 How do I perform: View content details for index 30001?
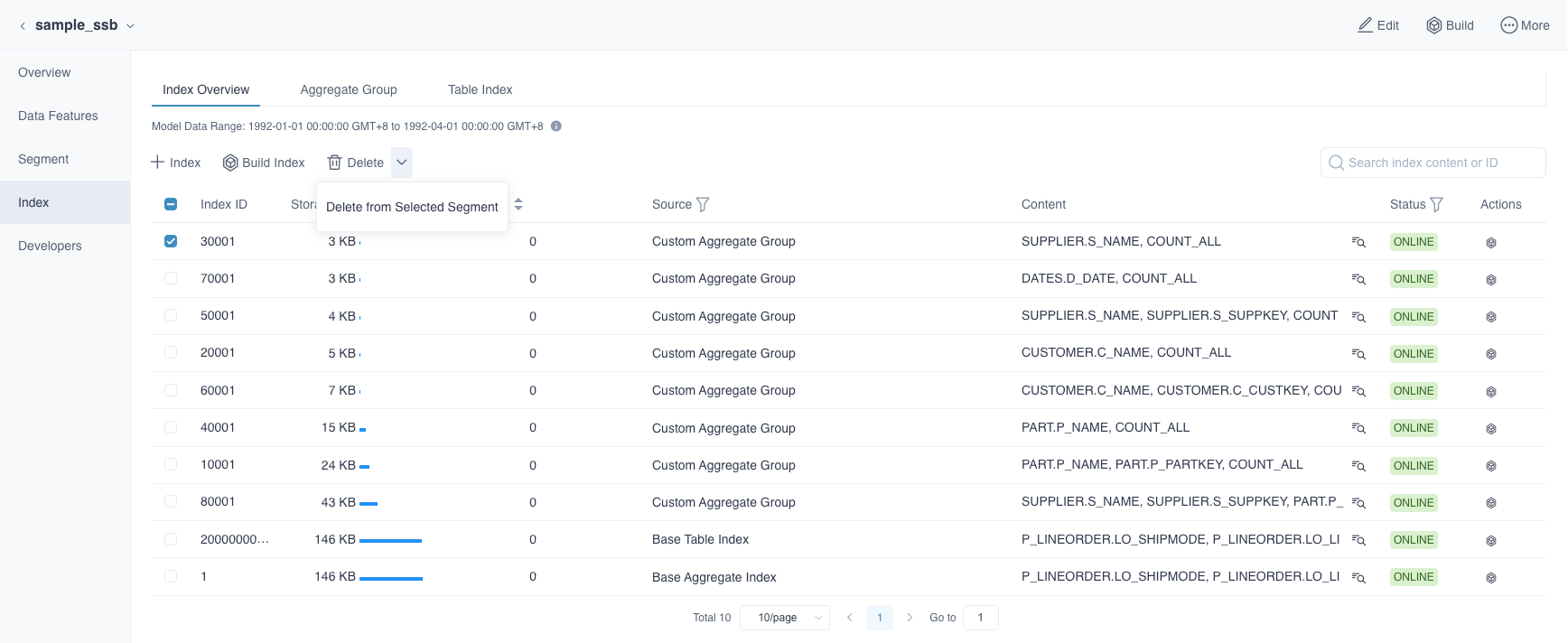click(x=1358, y=242)
